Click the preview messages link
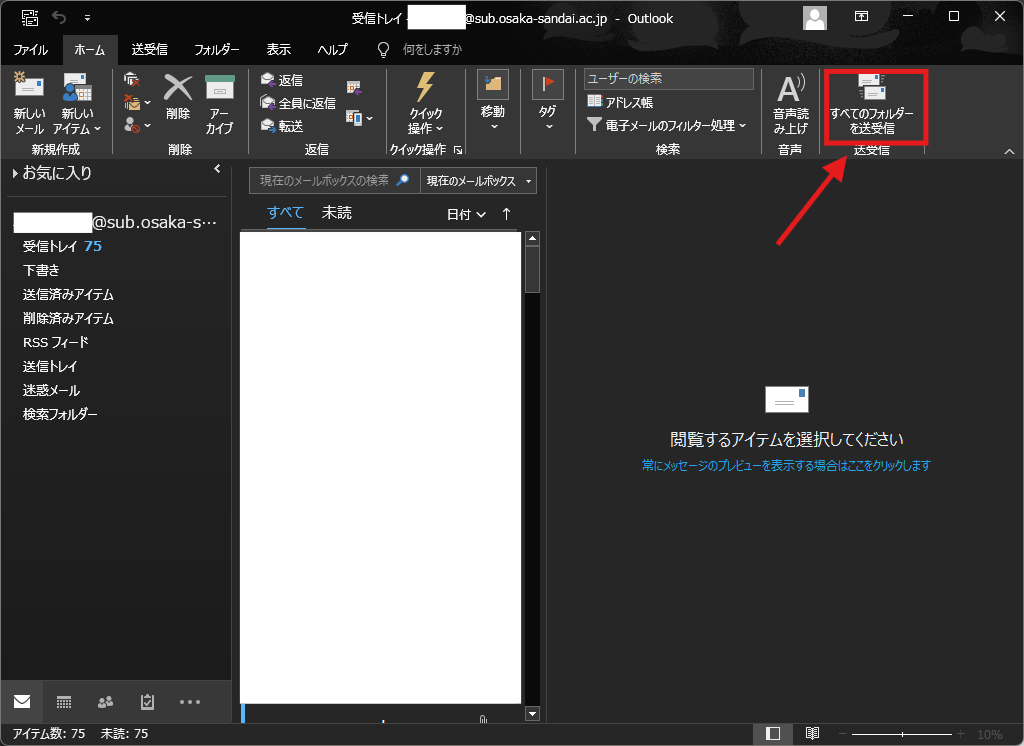 click(x=786, y=465)
